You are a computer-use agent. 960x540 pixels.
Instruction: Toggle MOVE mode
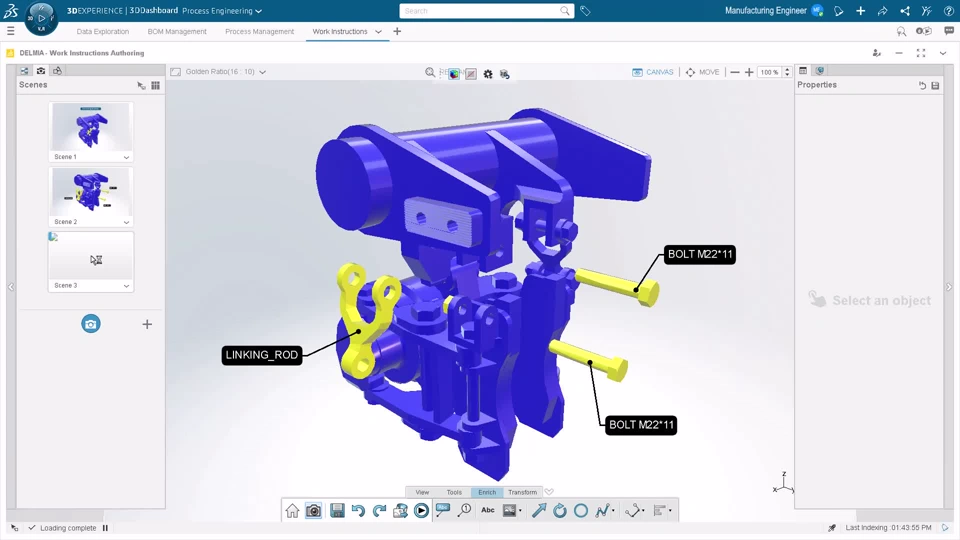702,72
